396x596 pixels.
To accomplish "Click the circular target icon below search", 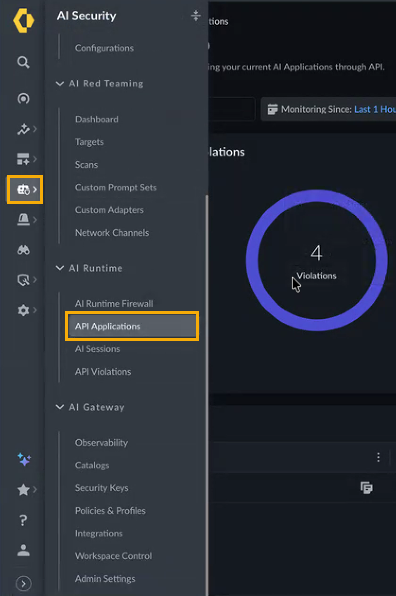I will point(23,98).
